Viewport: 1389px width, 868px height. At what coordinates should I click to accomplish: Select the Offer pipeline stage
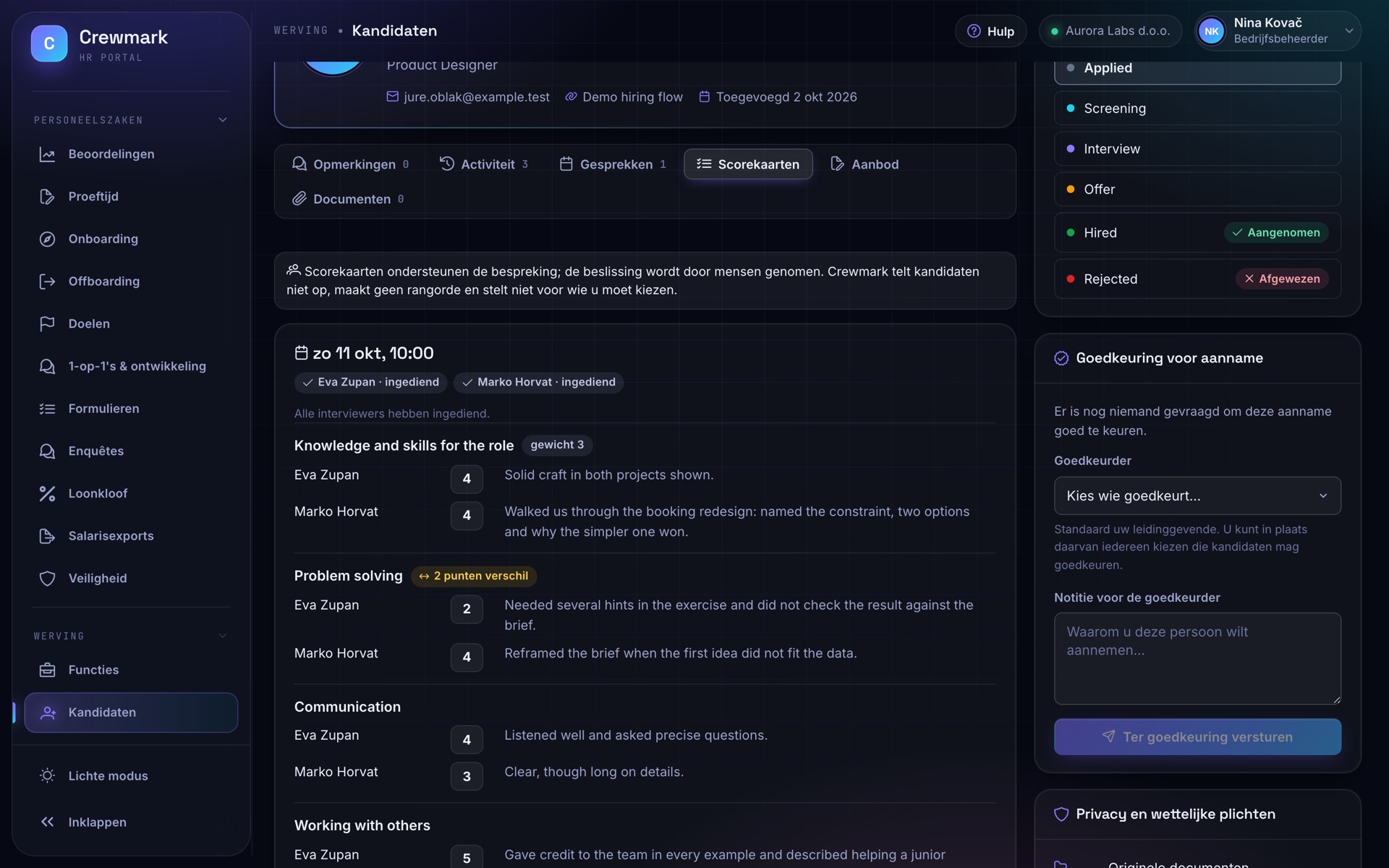(x=1197, y=190)
